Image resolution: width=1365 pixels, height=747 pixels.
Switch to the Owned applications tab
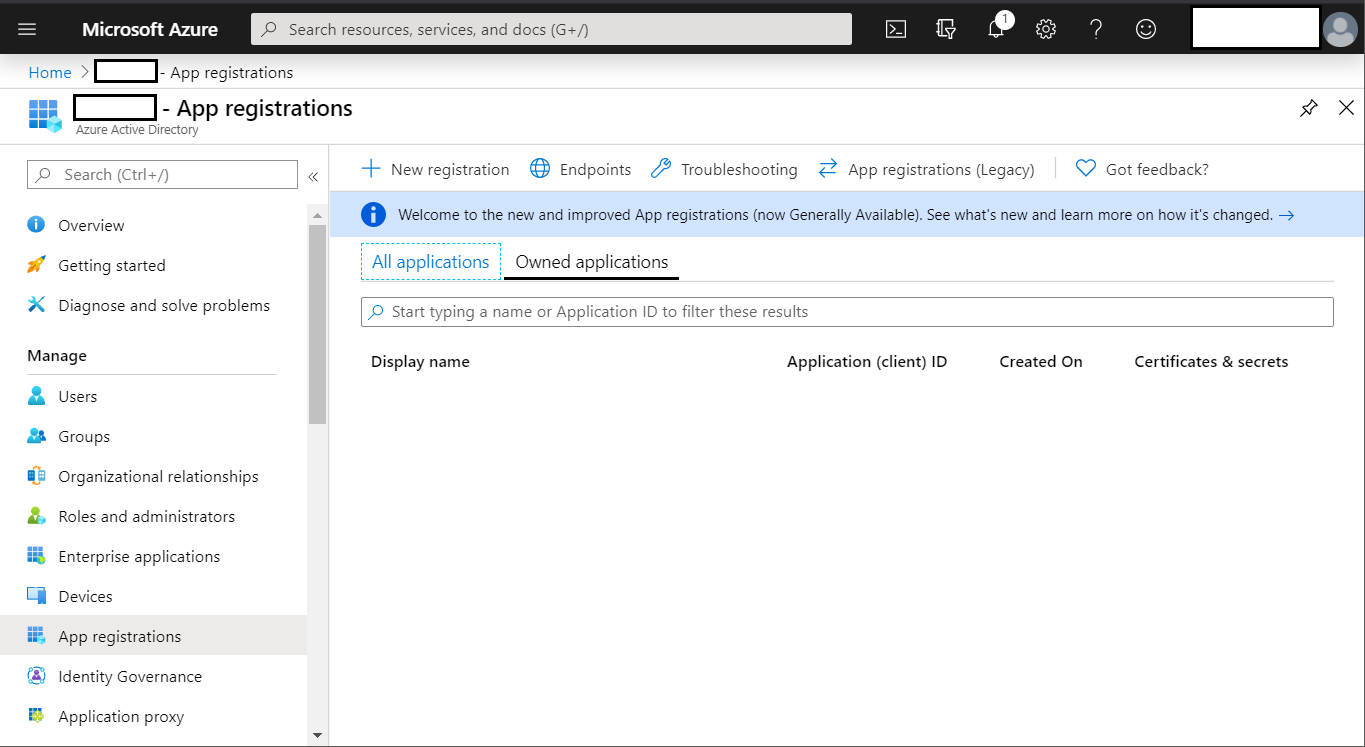pos(592,262)
